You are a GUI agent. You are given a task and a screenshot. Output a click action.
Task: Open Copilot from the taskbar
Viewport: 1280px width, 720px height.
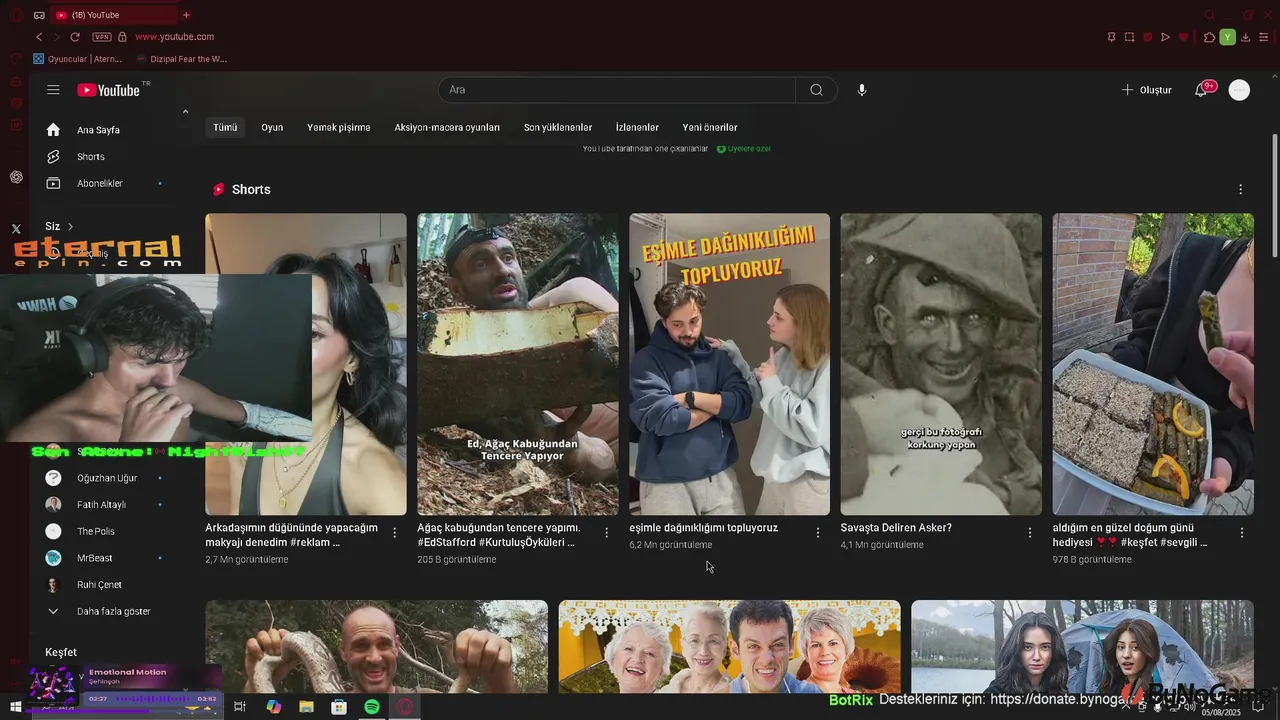point(273,707)
